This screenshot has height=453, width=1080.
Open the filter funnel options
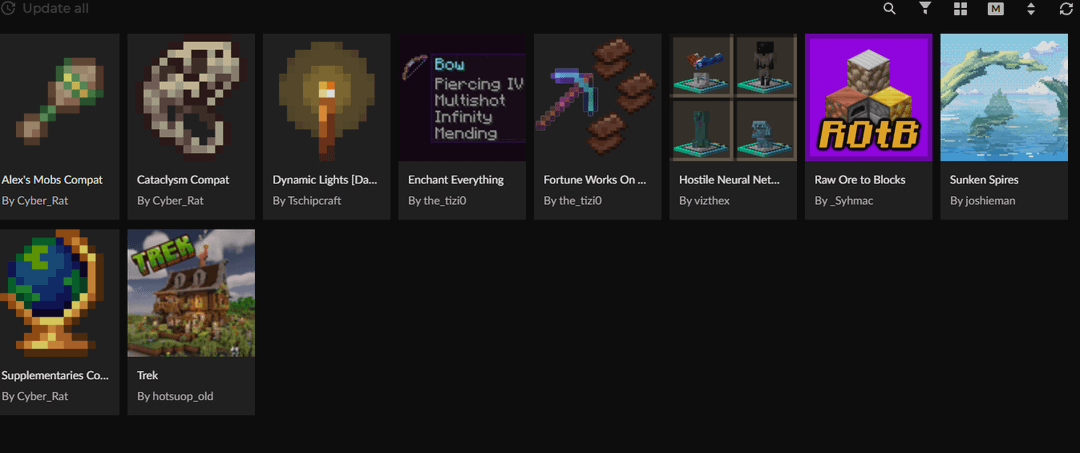[925, 9]
